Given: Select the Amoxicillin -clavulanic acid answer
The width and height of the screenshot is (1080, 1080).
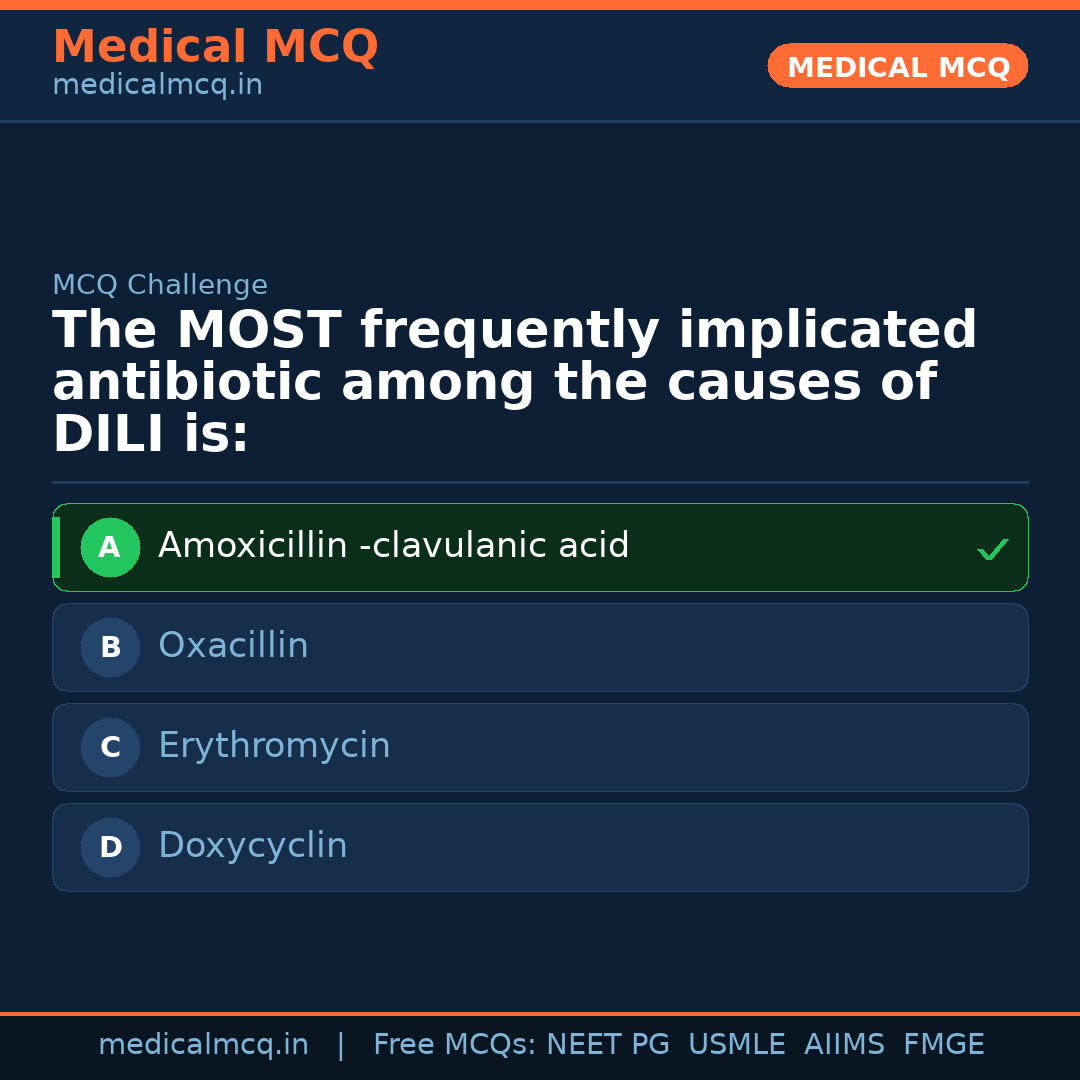Looking at the screenshot, I should [393, 546].
